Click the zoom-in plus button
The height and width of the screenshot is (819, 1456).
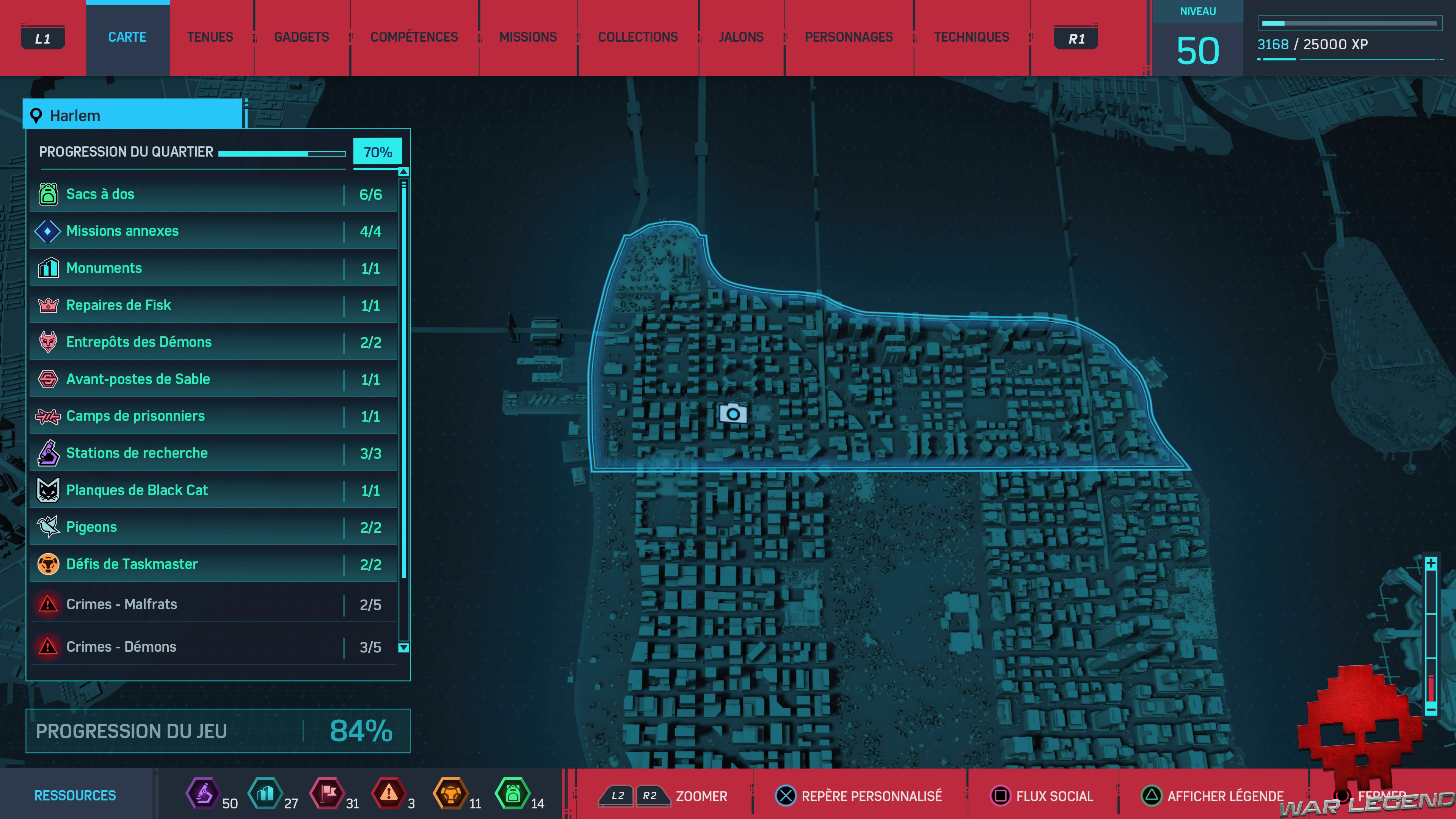(1431, 563)
